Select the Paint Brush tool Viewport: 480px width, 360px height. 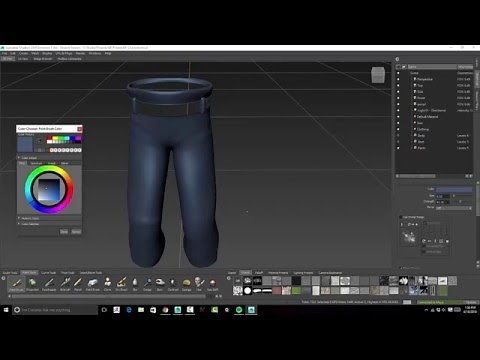[x=16, y=284]
